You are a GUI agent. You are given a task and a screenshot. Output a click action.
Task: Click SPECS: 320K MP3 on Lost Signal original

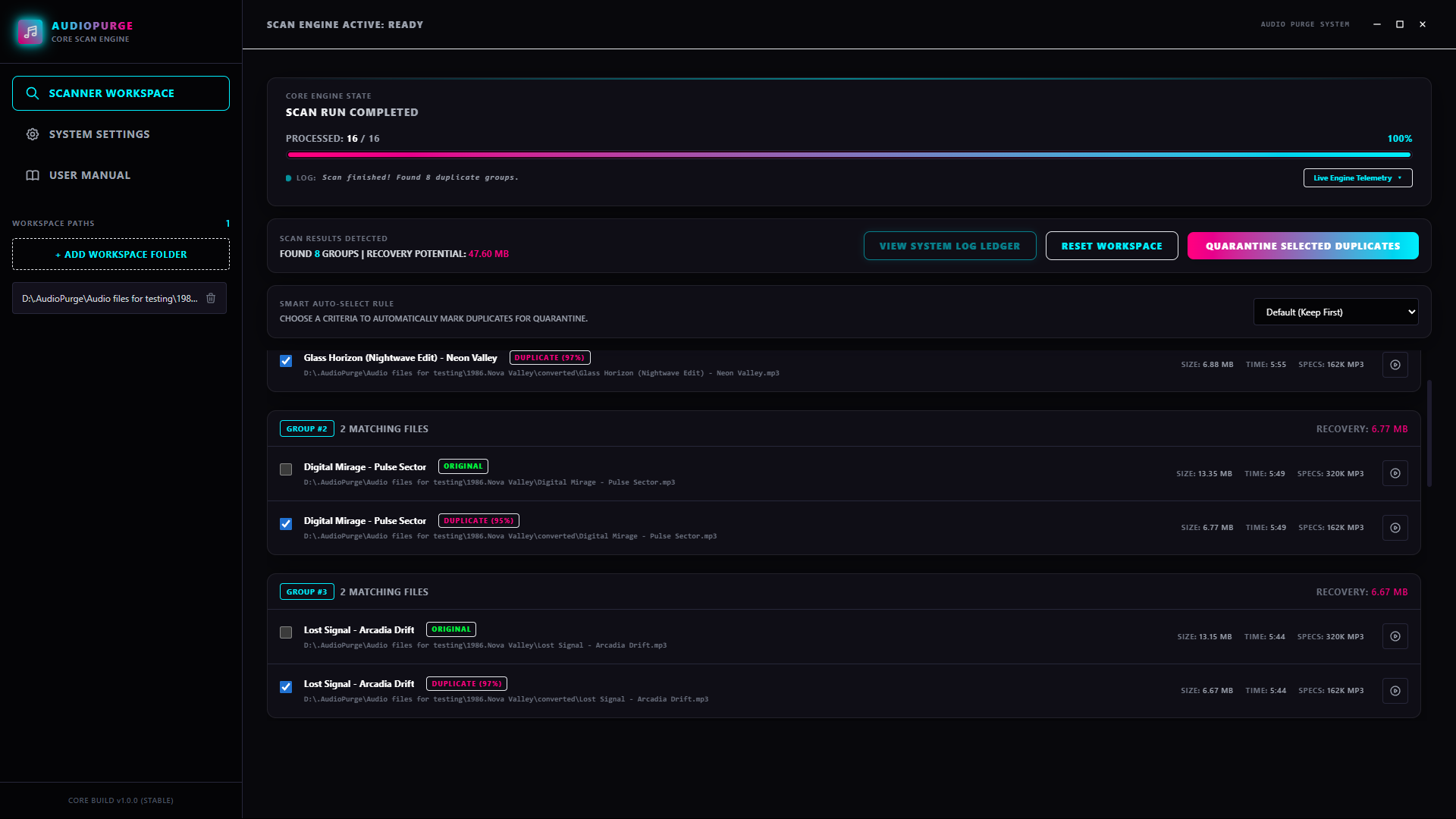click(1330, 636)
